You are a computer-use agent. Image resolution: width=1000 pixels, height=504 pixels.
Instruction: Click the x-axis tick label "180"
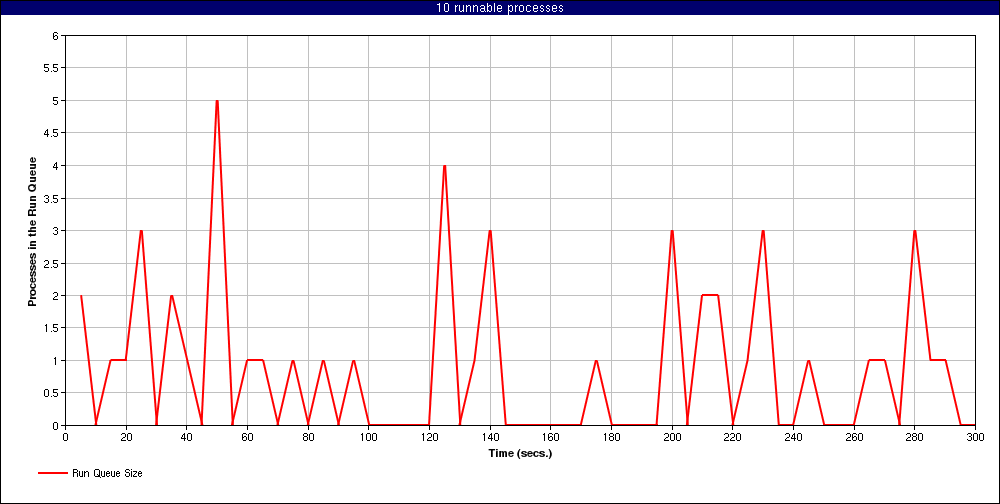pyautogui.click(x=611, y=438)
